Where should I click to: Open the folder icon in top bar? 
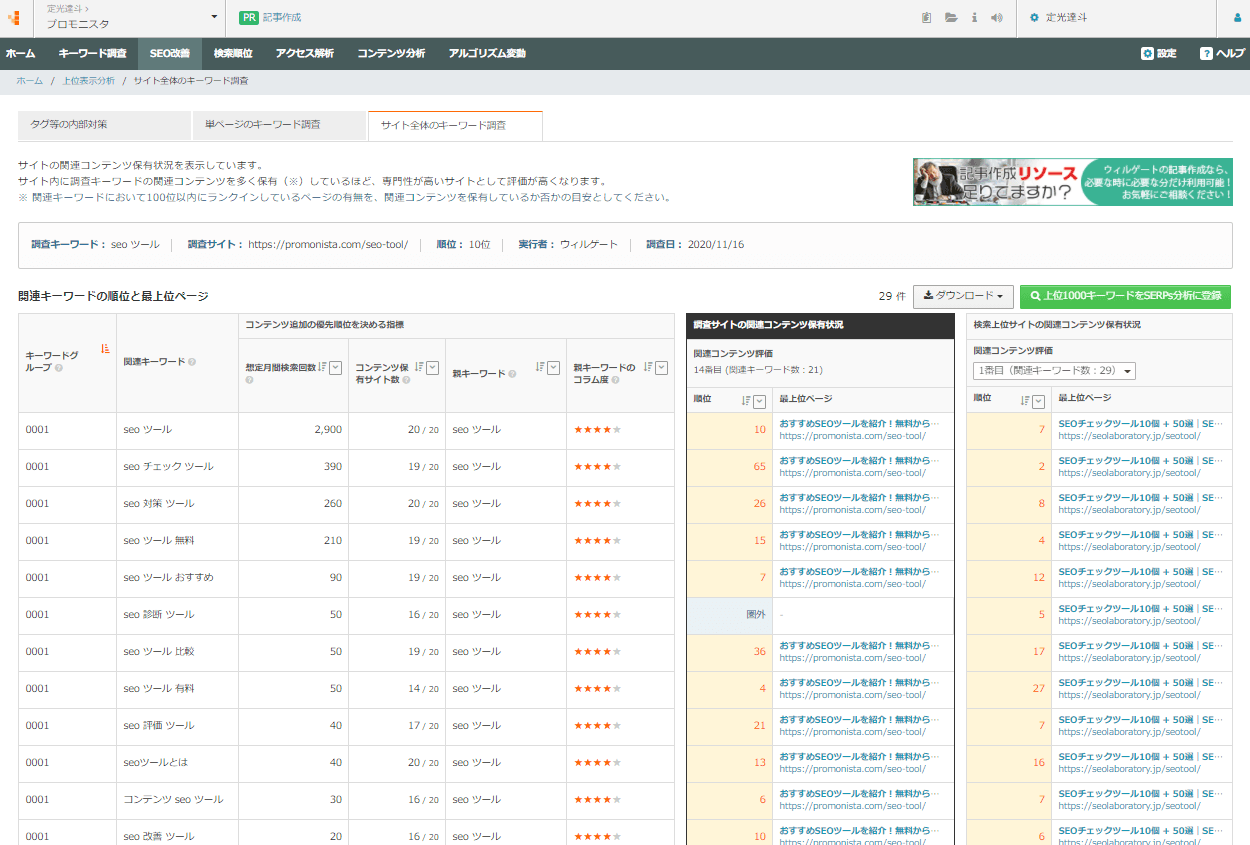[x=951, y=18]
